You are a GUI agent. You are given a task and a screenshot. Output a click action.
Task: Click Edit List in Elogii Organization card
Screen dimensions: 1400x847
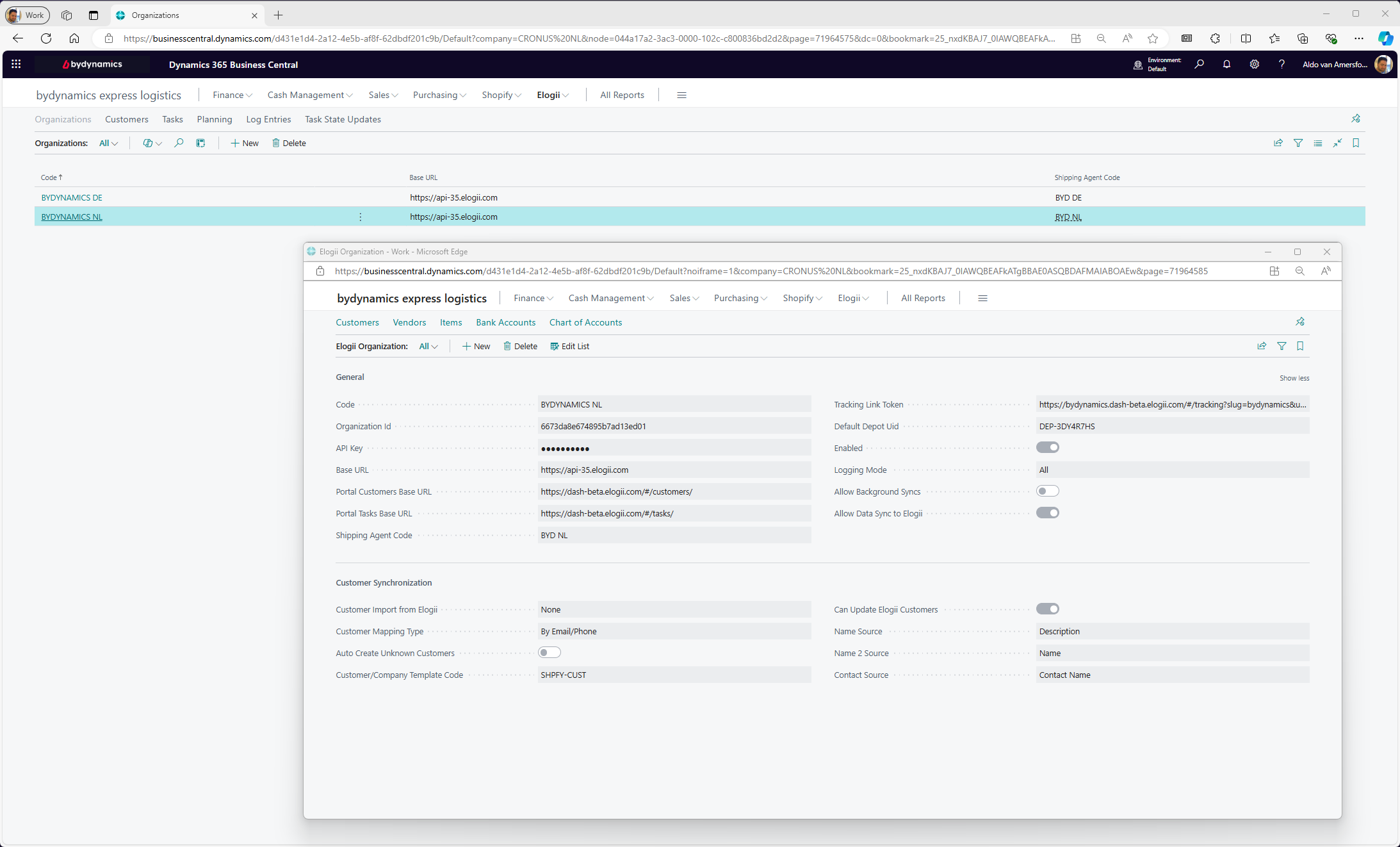569,346
